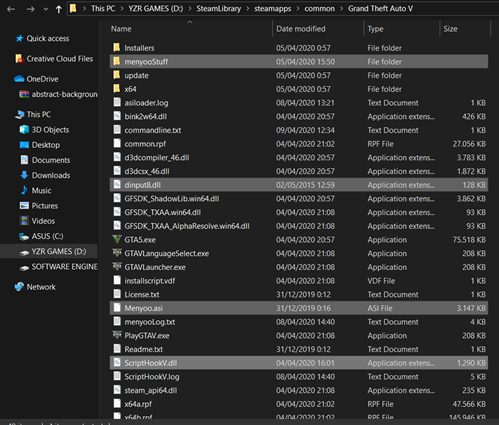Image resolution: width=499 pixels, height=425 pixels.
Task: Click the Creative Cloud Files icon
Action: click(19, 59)
